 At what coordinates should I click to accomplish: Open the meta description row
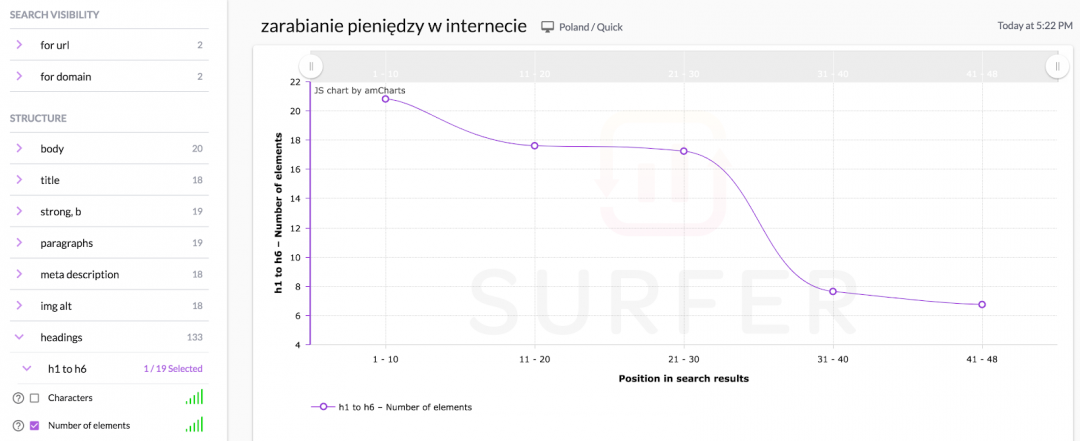click(79, 274)
